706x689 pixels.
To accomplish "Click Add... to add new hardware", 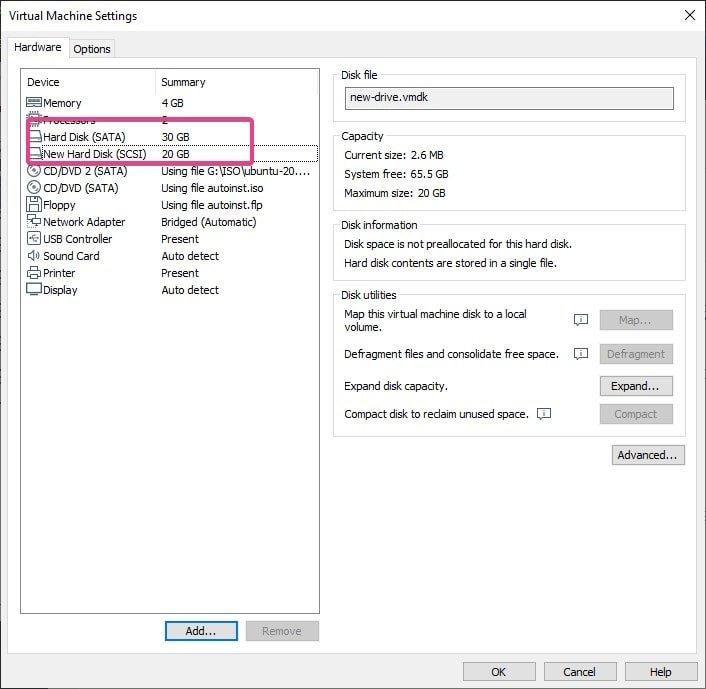I will tap(201, 631).
